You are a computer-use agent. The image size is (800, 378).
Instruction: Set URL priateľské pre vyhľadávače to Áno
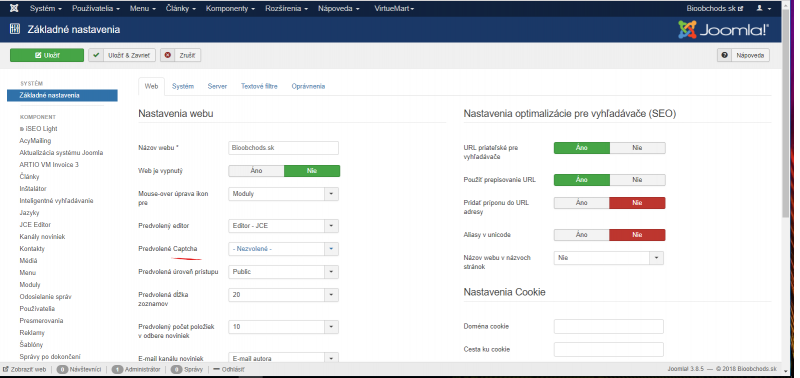582,148
